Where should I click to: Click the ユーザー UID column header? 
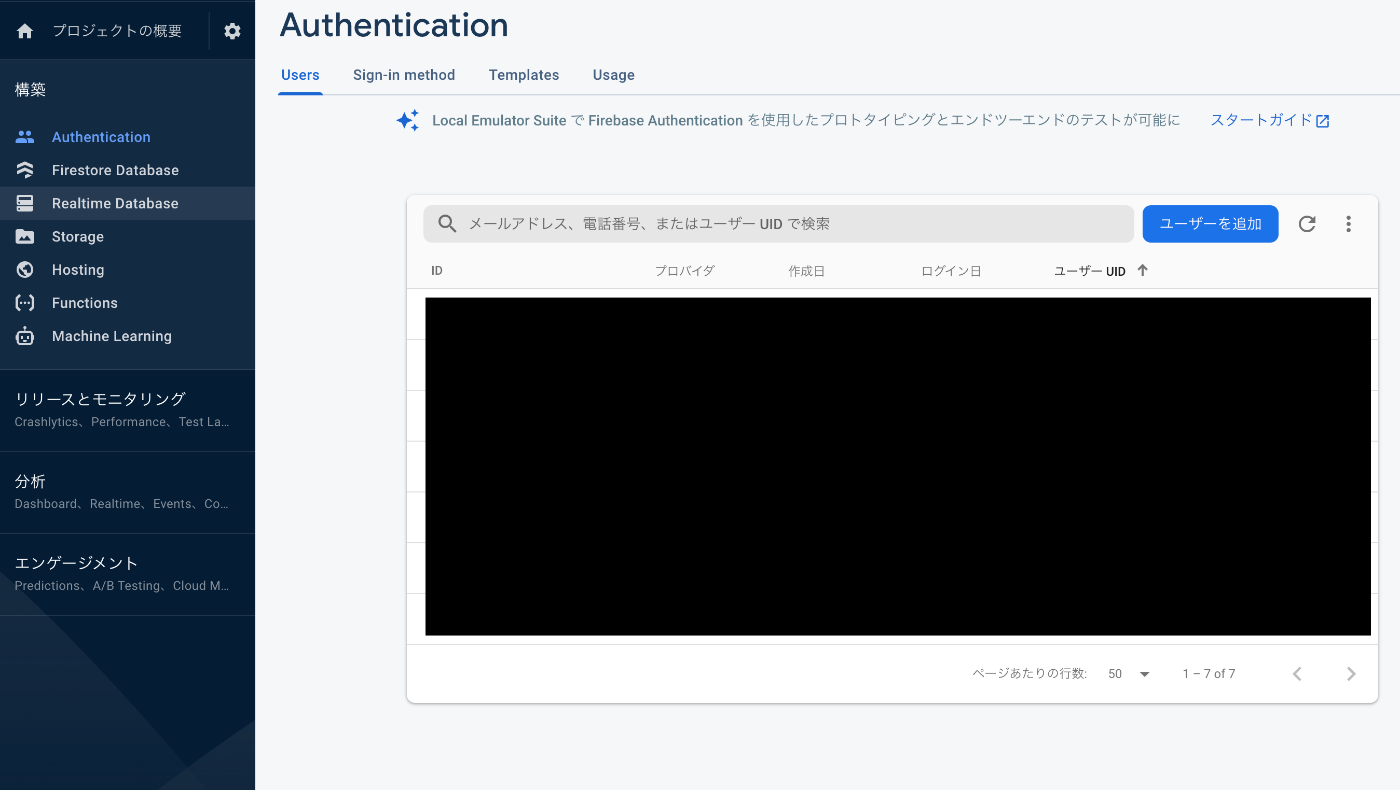(x=1090, y=271)
